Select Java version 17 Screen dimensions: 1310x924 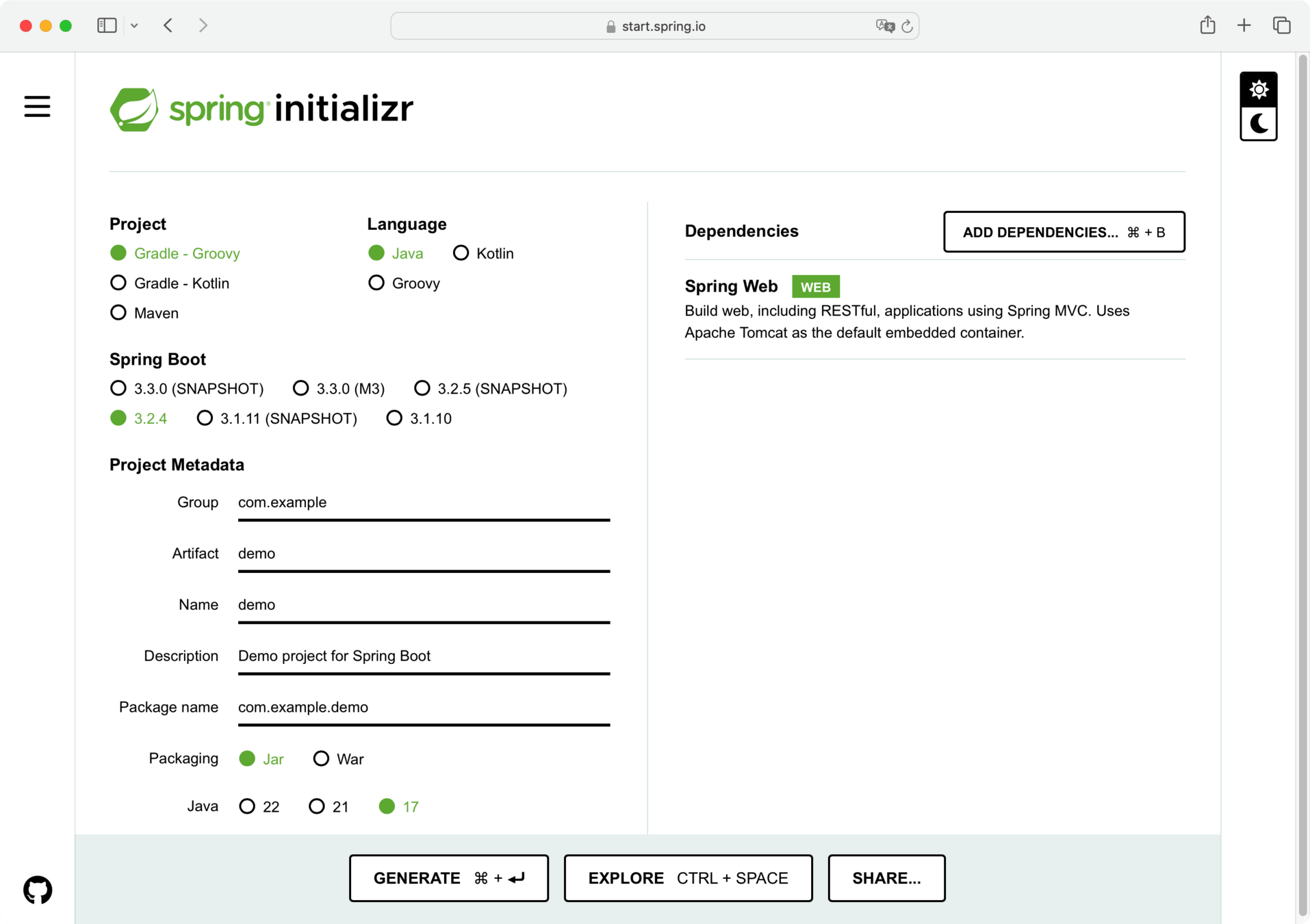click(398, 806)
